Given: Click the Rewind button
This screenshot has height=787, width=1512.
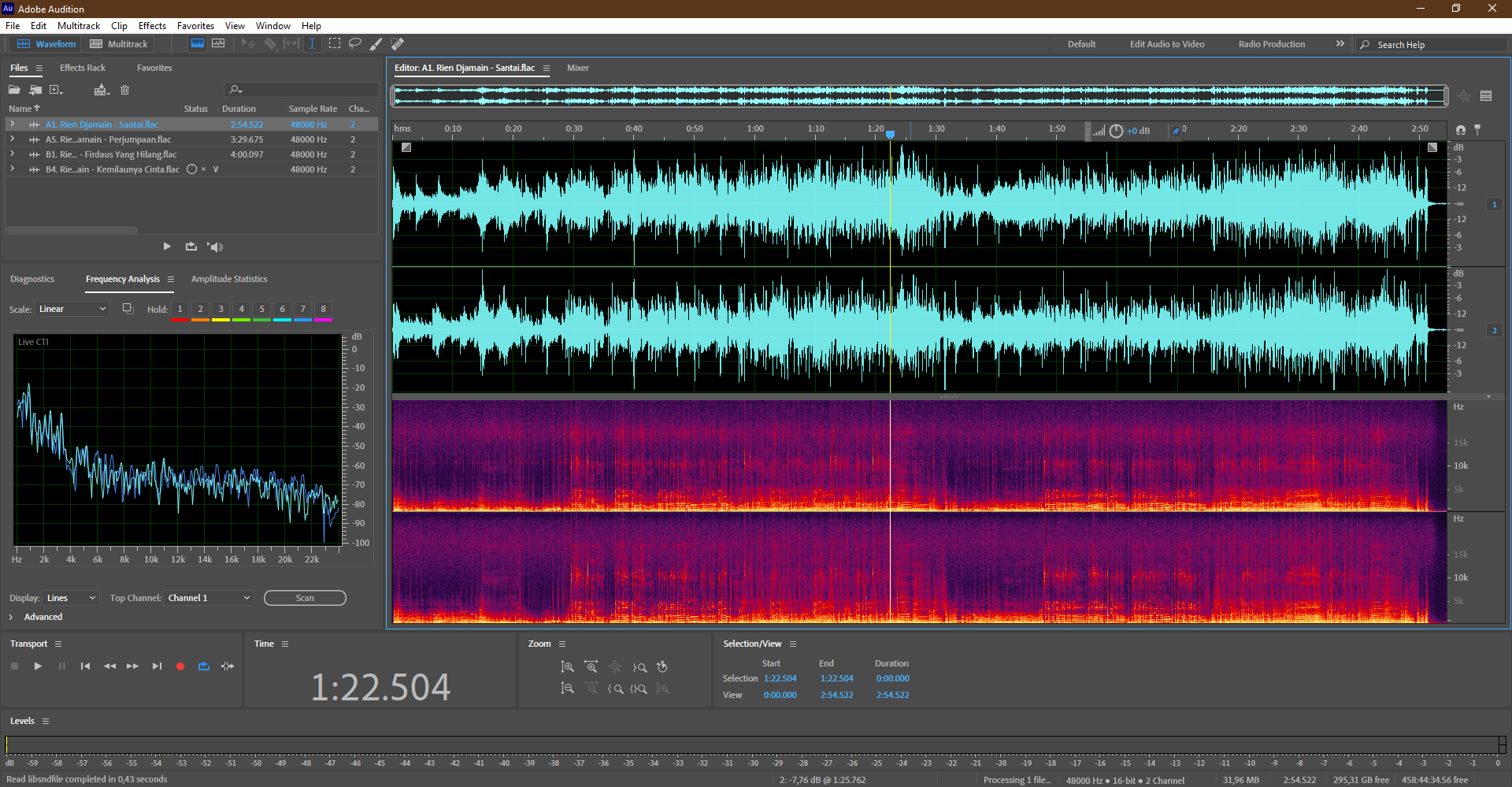Looking at the screenshot, I should (109, 666).
